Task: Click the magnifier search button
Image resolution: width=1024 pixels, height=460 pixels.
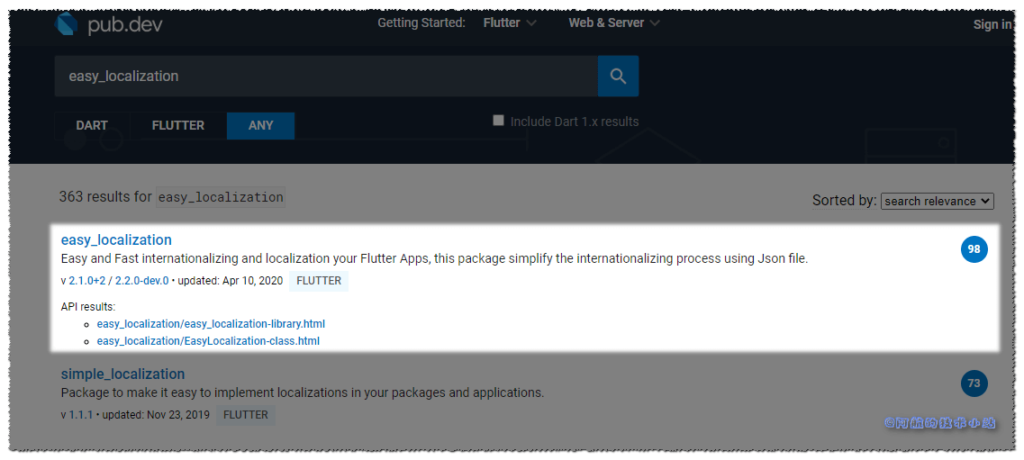Action: tap(618, 76)
